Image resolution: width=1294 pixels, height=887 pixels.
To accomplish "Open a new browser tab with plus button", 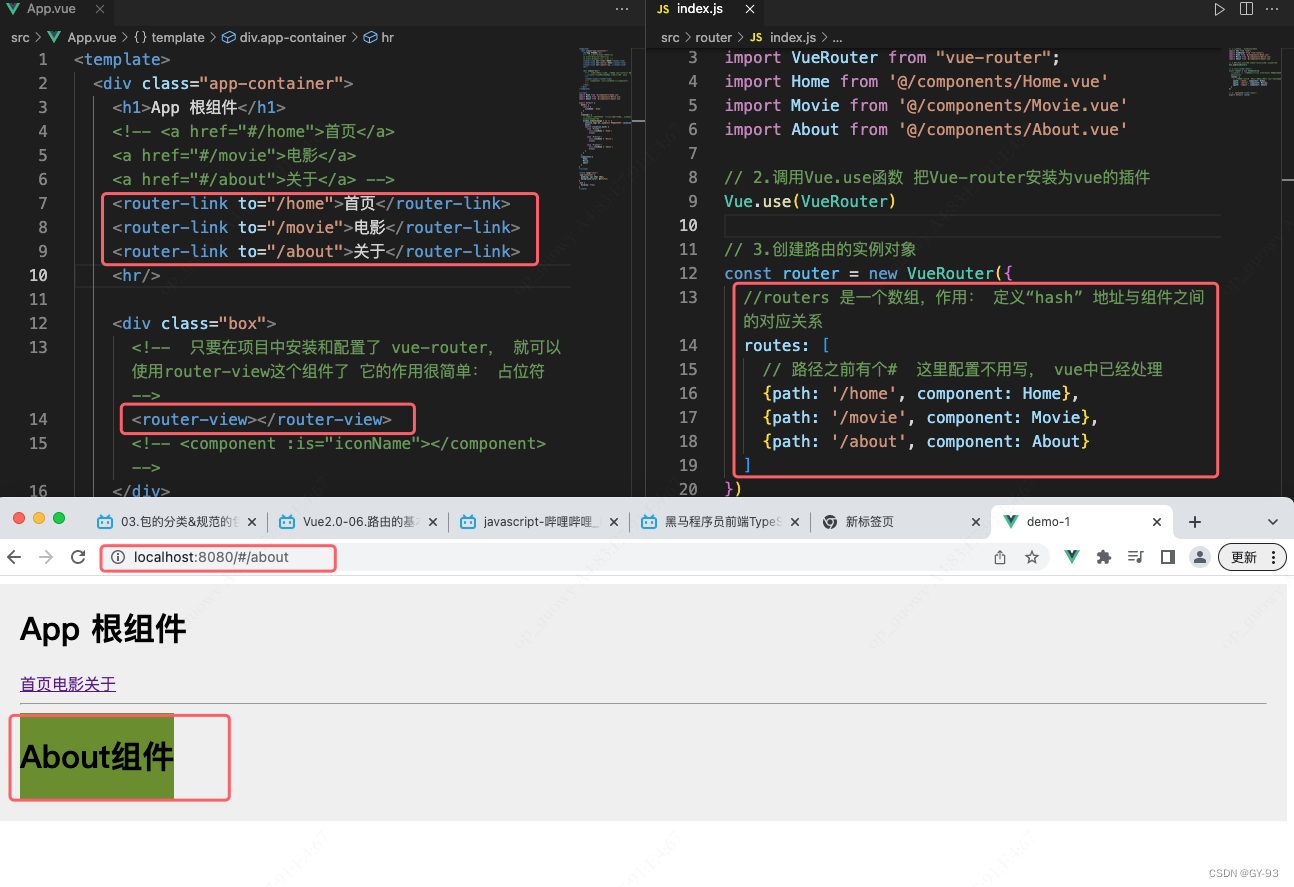I will coord(1194,522).
